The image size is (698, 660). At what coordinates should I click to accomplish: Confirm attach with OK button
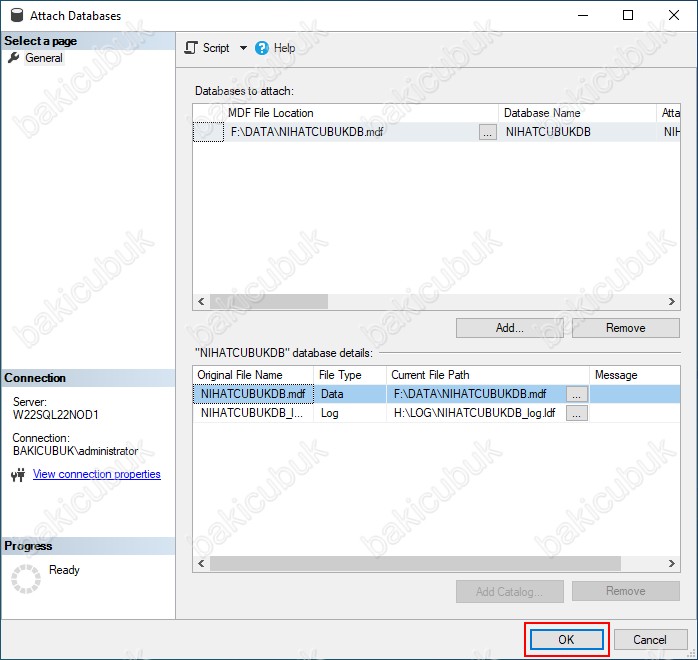tap(566, 640)
